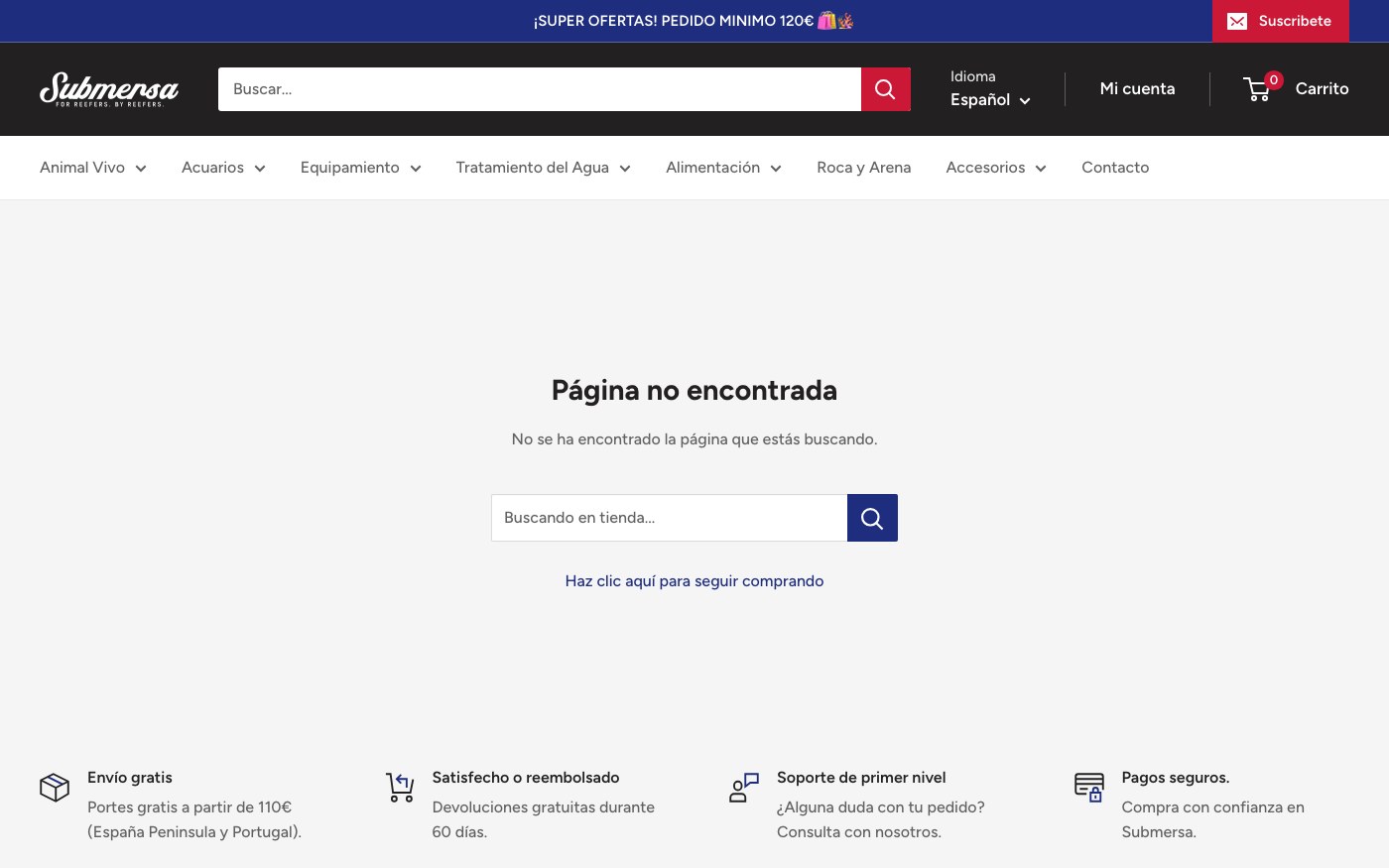
Task: Click 'Devoluciones gratuitas durante 60 días.' text
Action: [544, 819]
